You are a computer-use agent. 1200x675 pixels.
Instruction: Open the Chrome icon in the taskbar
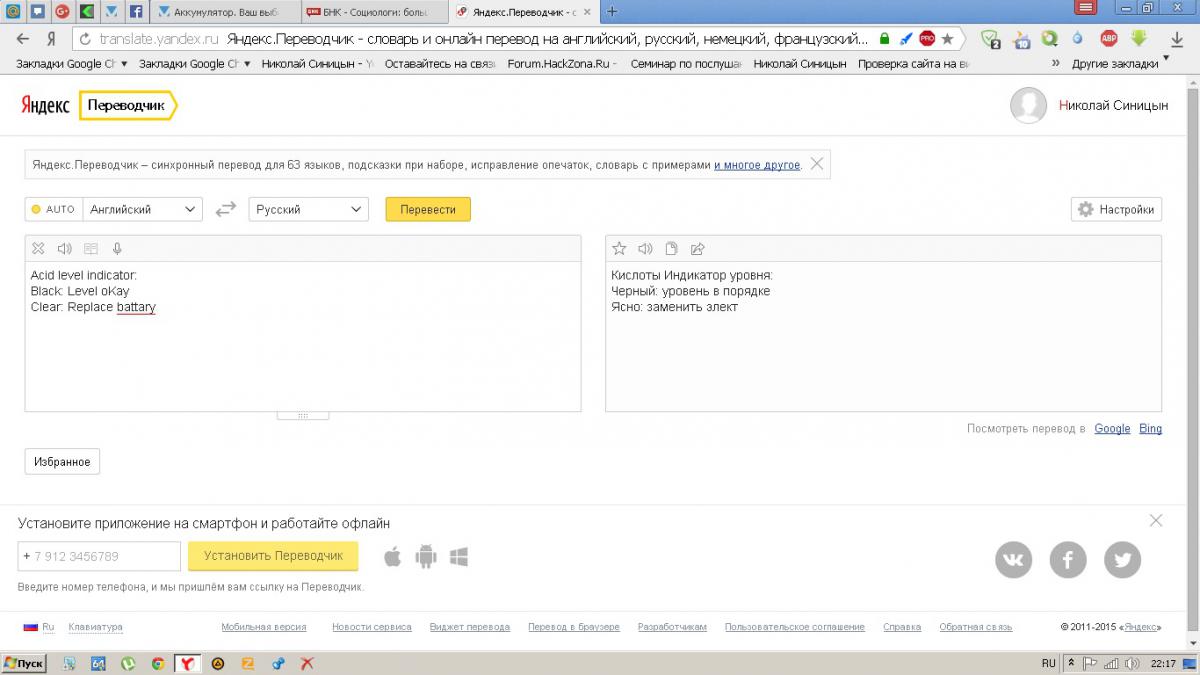click(157, 663)
